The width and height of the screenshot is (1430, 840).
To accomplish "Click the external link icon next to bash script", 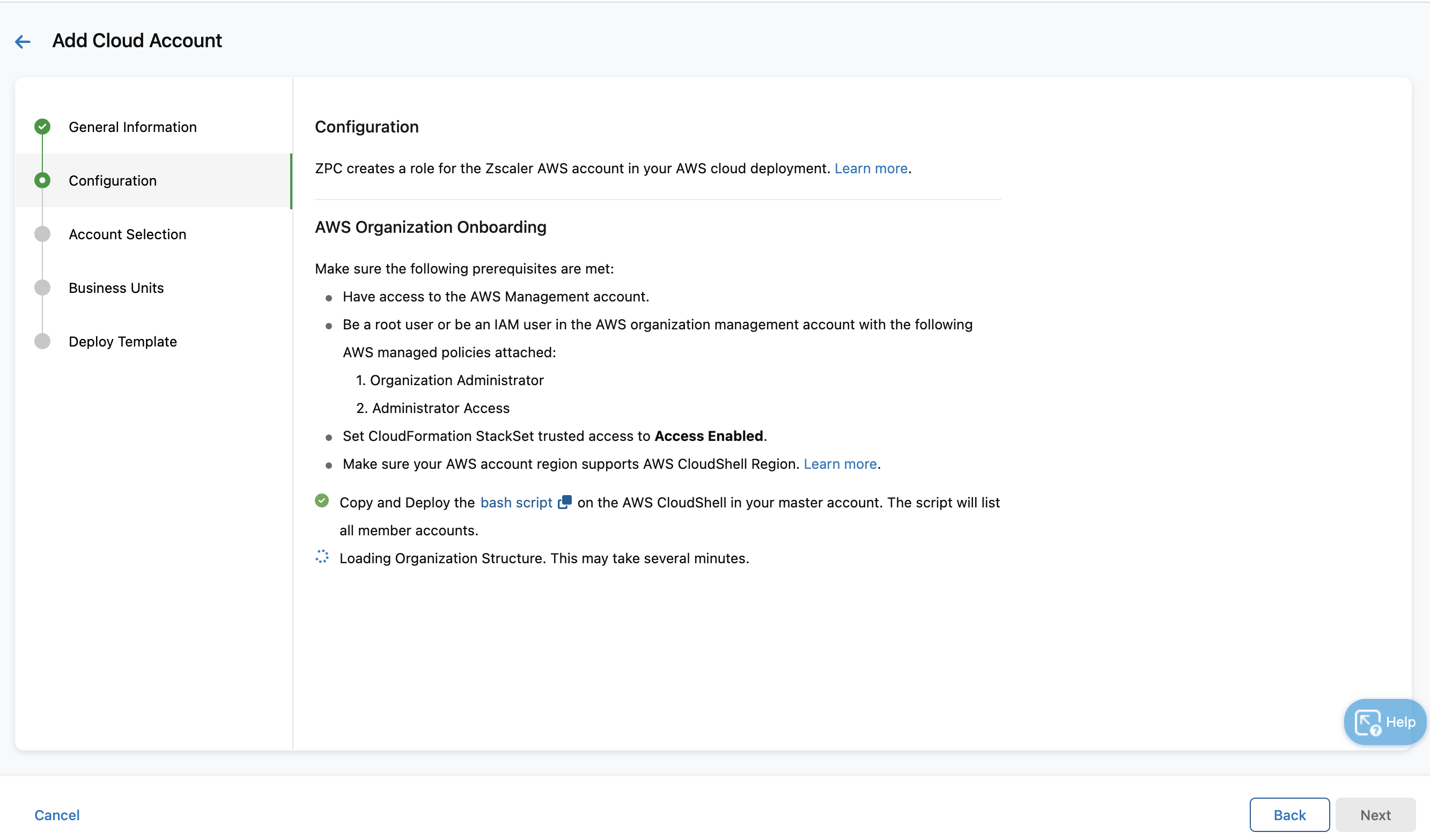I will coord(565,502).
